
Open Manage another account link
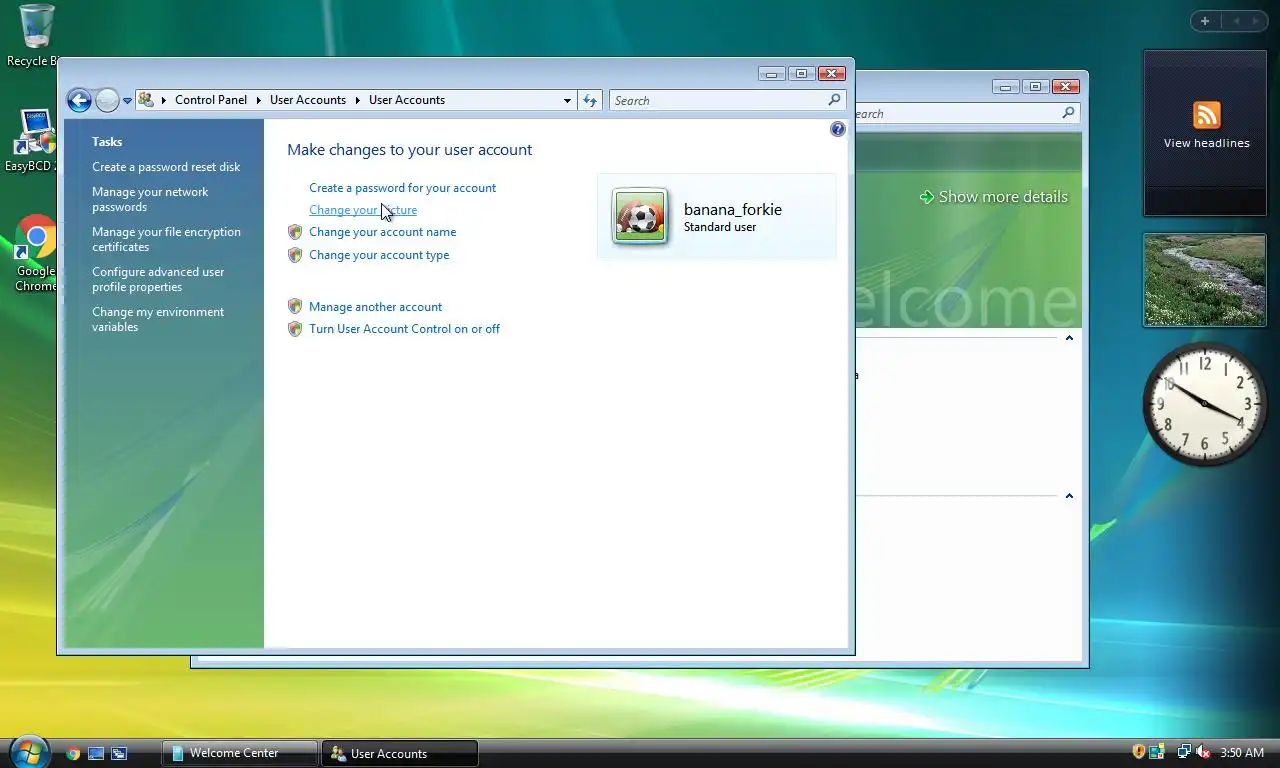click(x=375, y=307)
